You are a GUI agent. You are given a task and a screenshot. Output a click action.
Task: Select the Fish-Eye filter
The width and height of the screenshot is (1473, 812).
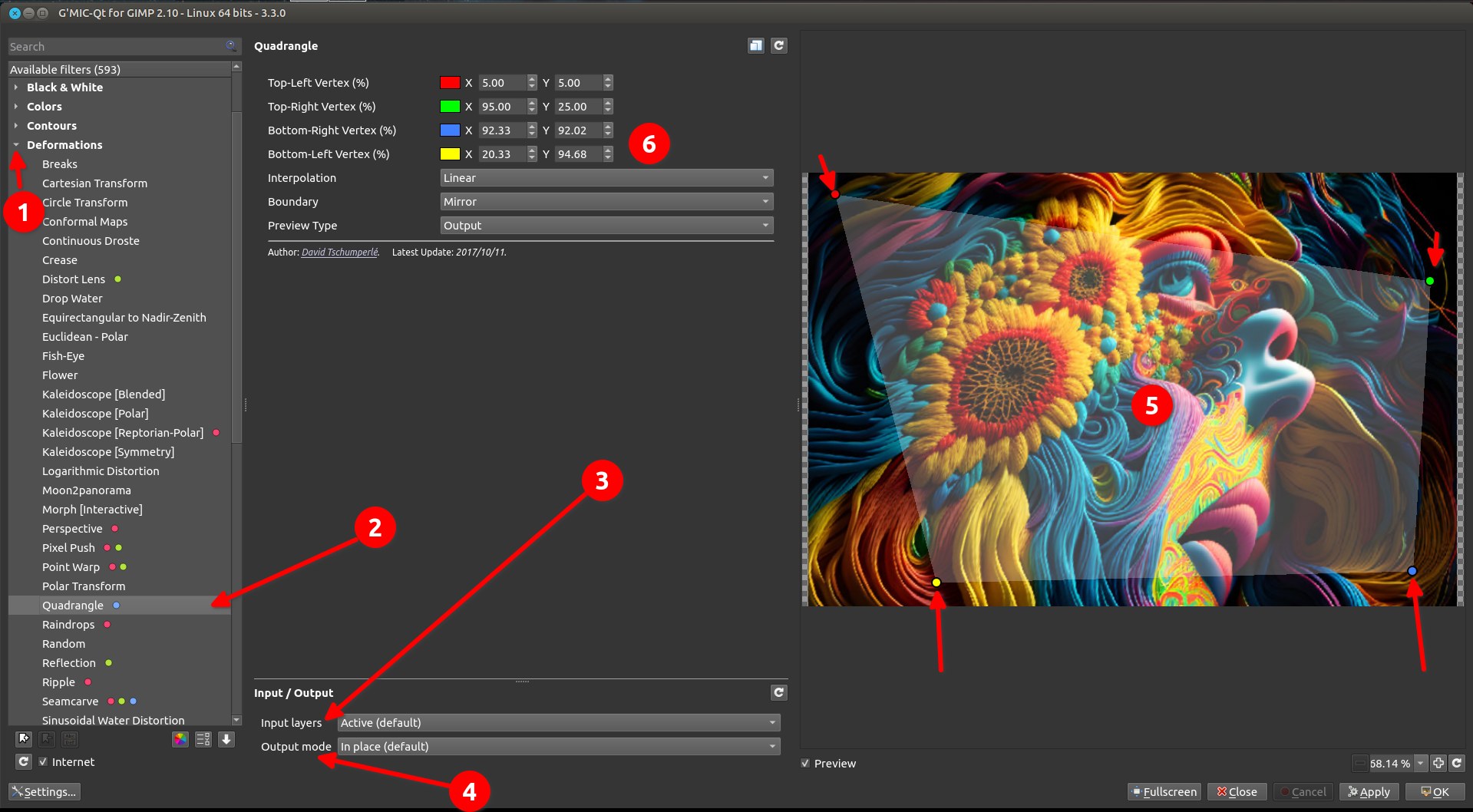[x=63, y=356]
